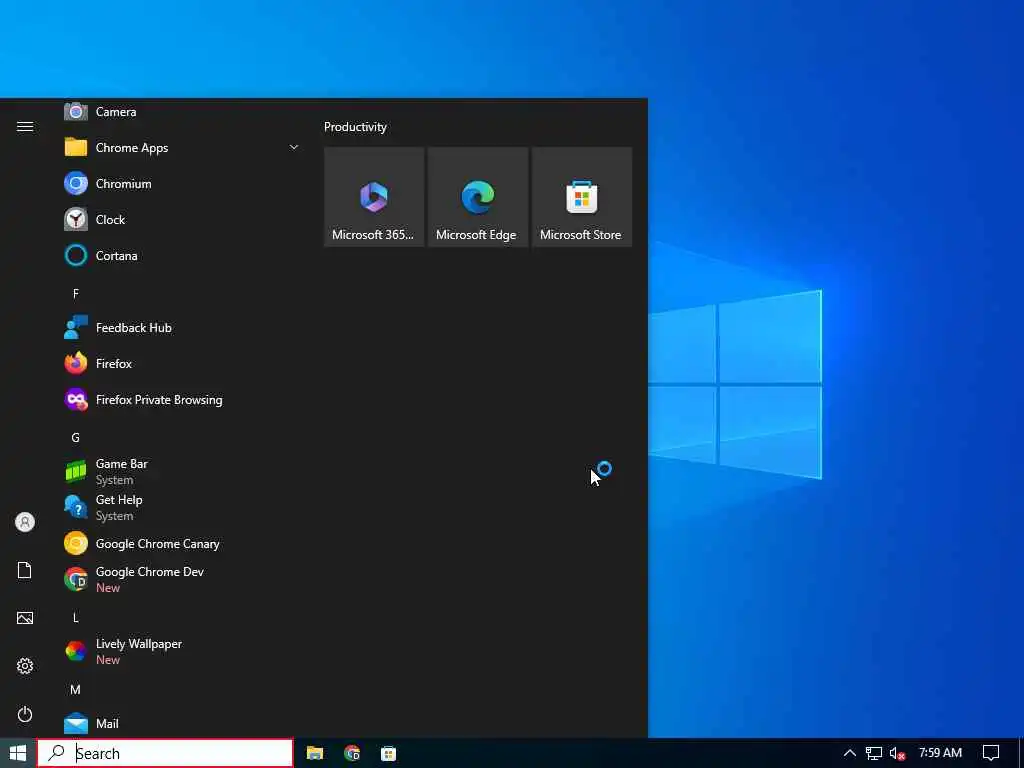Open Feedback Hub

coord(180,328)
